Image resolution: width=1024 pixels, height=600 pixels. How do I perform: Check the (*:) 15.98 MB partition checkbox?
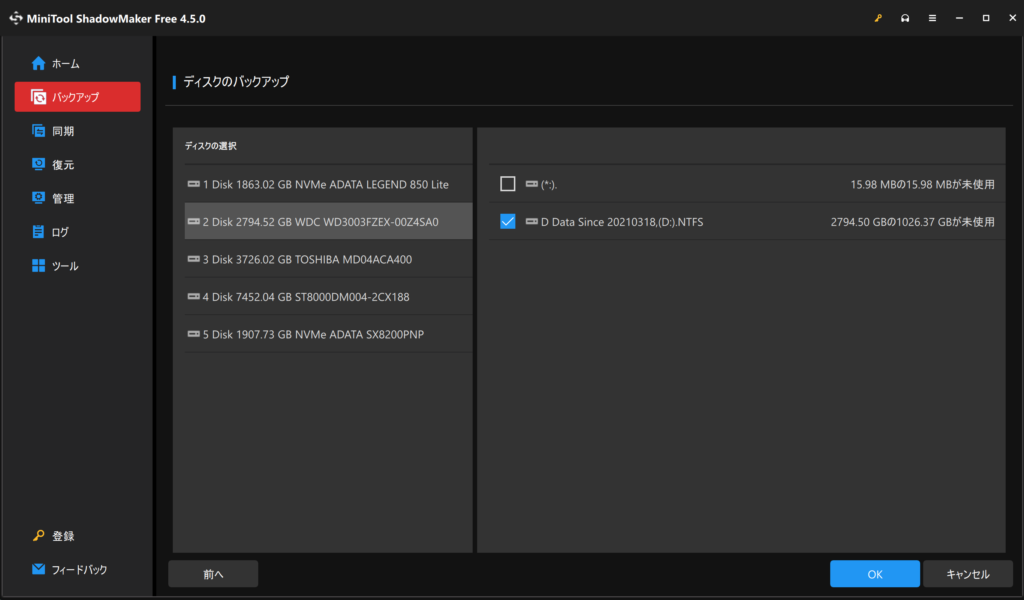(x=507, y=184)
